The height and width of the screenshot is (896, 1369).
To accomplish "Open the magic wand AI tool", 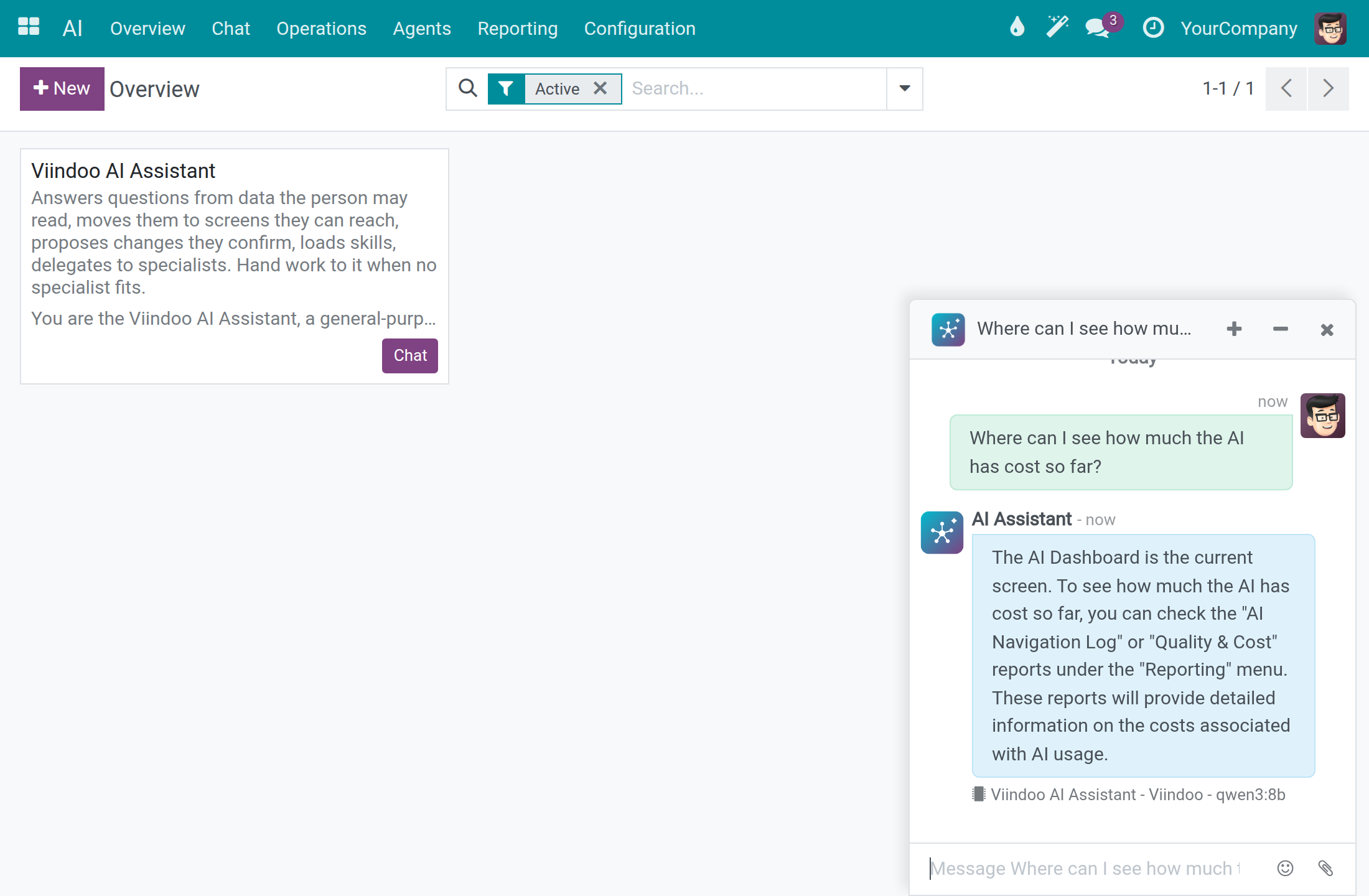I will pyautogui.click(x=1057, y=27).
